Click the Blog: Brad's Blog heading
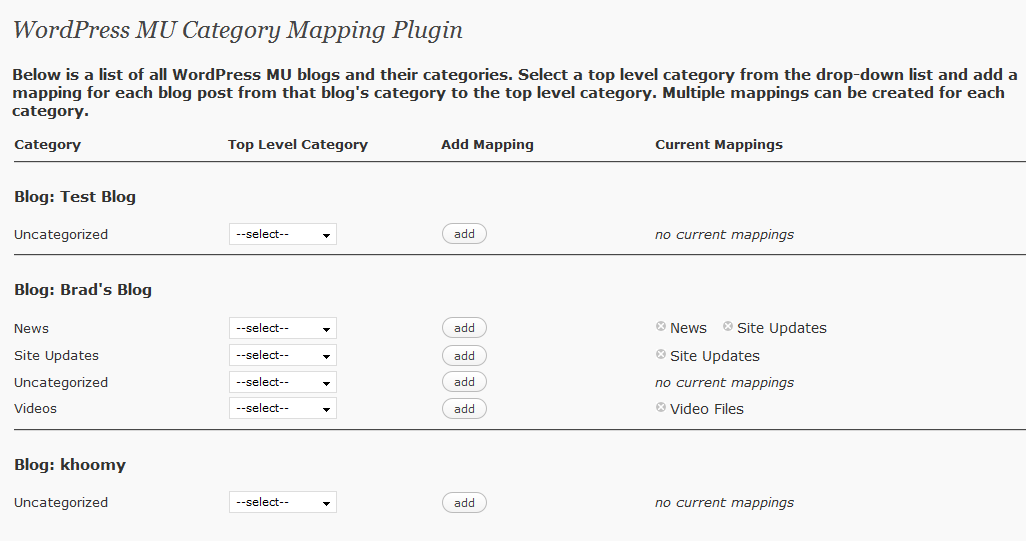The height and width of the screenshot is (541, 1026). (x=83, y=290)
